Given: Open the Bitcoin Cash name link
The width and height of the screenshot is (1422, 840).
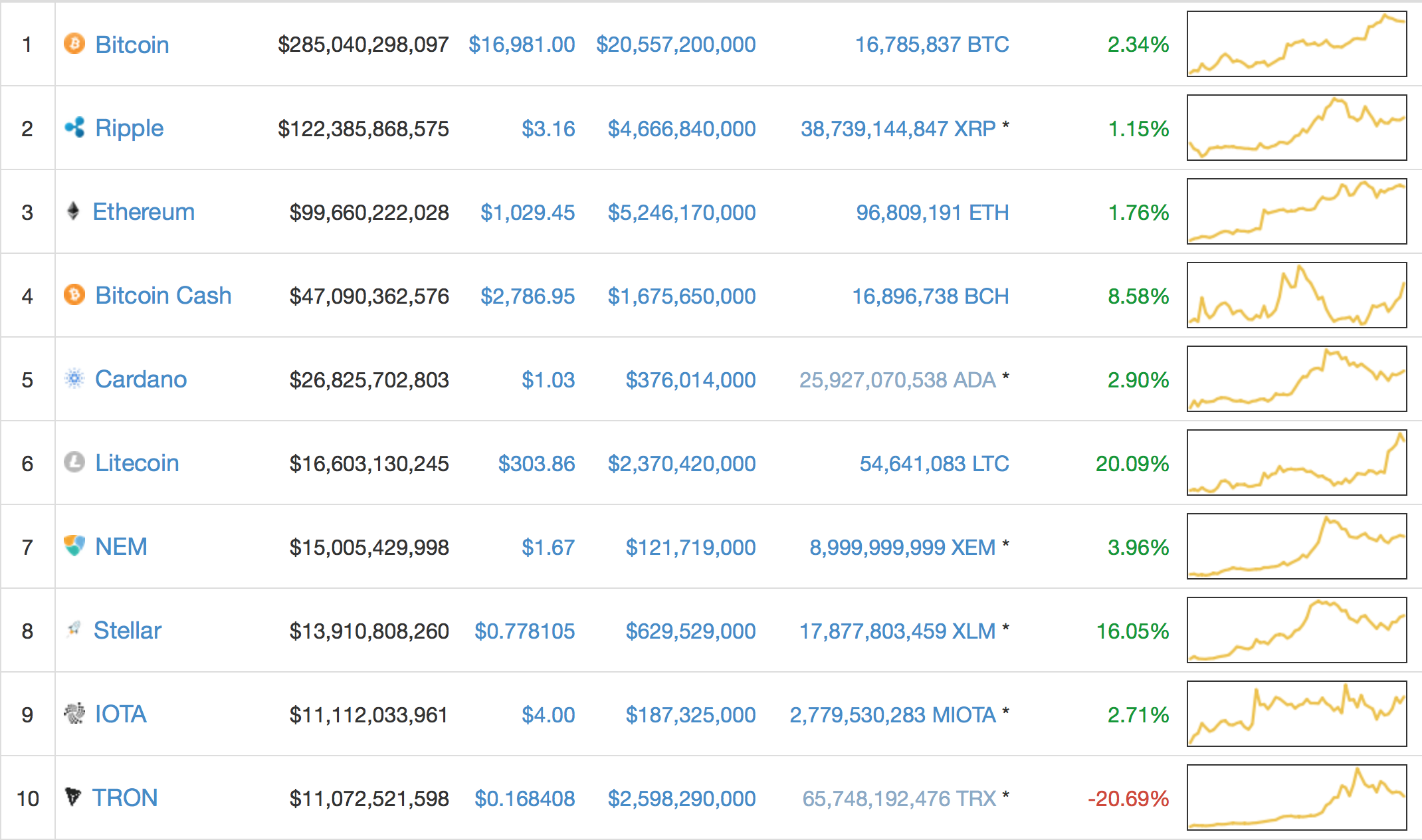Looking at the screenshot, I should coord(163,296).
